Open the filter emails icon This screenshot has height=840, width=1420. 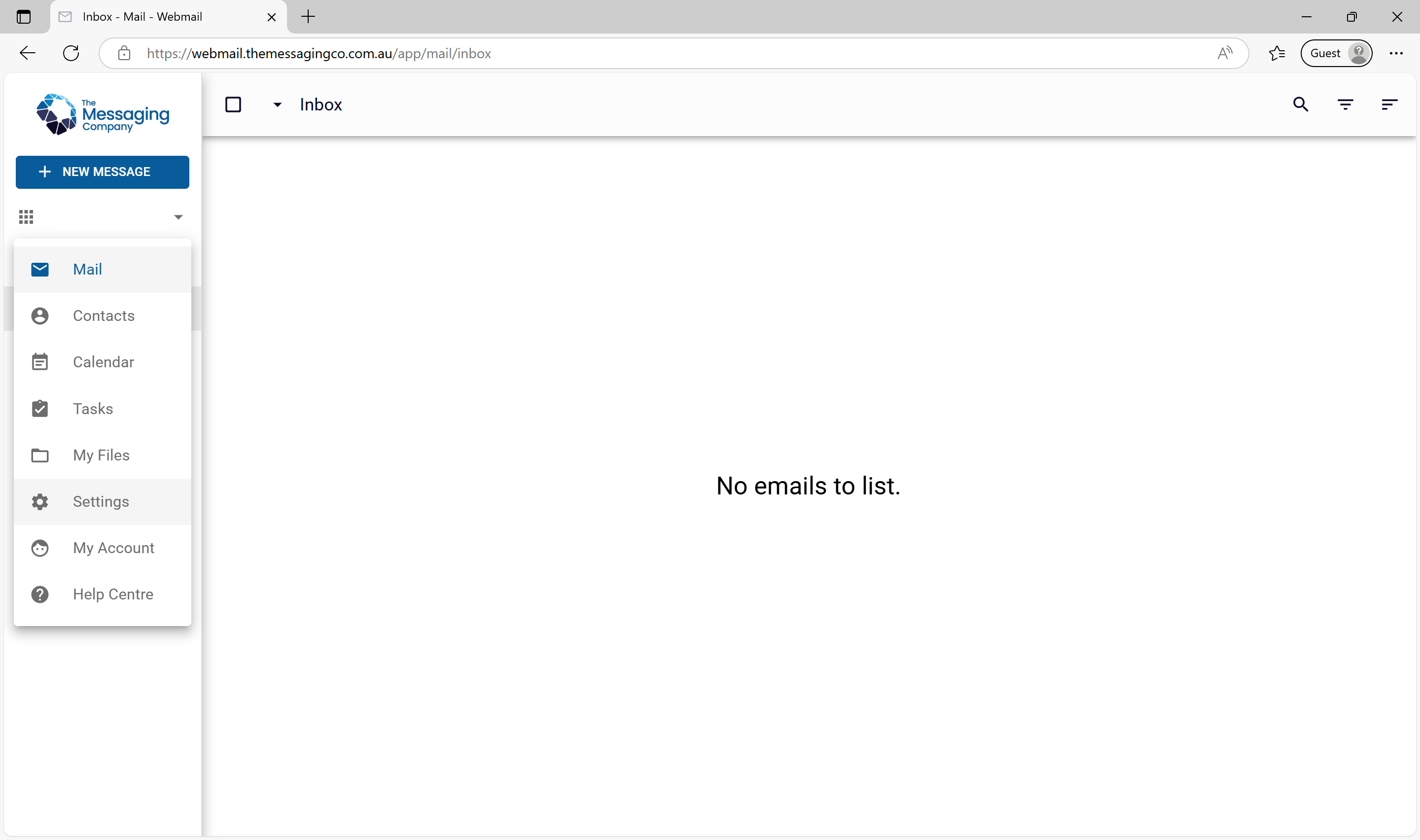[x=1345, y=104]
